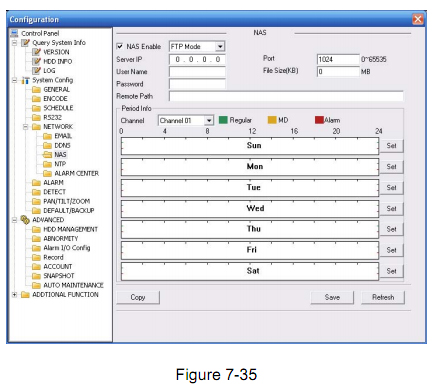Click the Remote Path input field
This screenshot has width=437, height=390.
click(x=286, y=96)
